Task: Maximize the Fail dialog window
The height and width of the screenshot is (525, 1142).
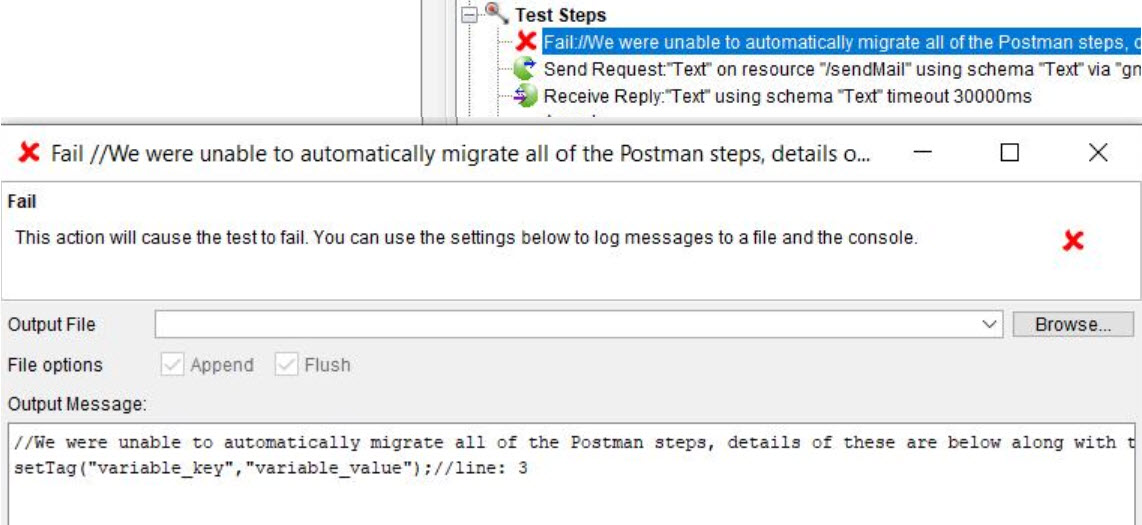Action: tap(1010, 153)
